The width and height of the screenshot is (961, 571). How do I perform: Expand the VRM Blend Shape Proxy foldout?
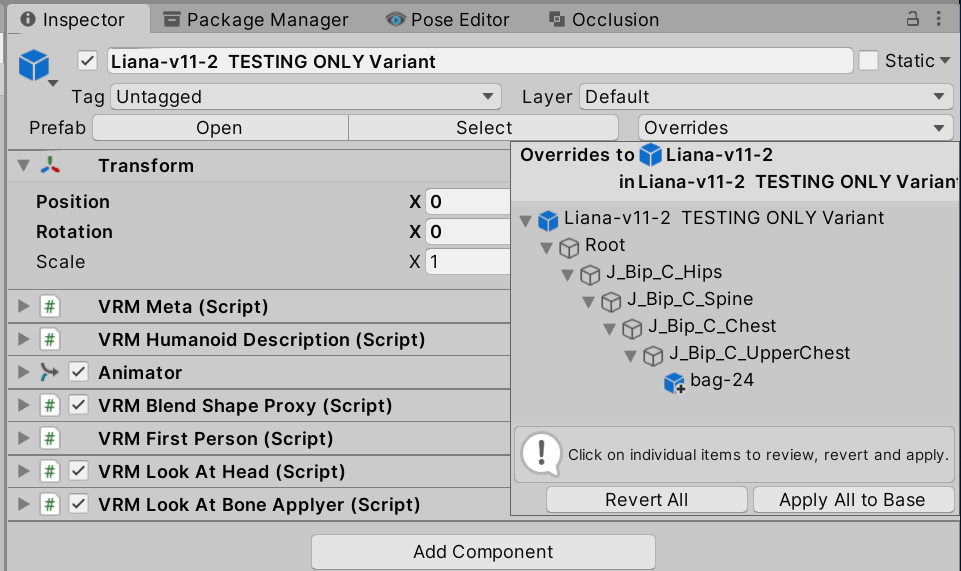(x=23, y=406)
